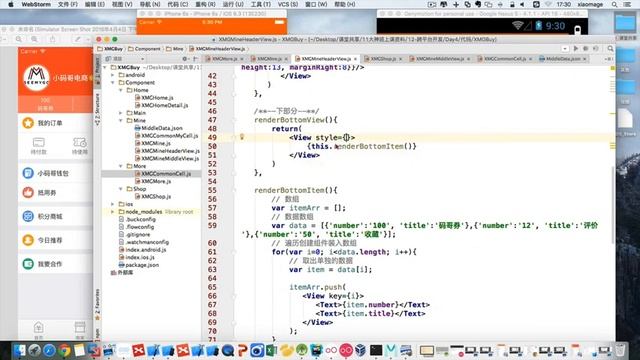640x360 pixels.
Task: Expand the android folder
Action: (113, 75)
